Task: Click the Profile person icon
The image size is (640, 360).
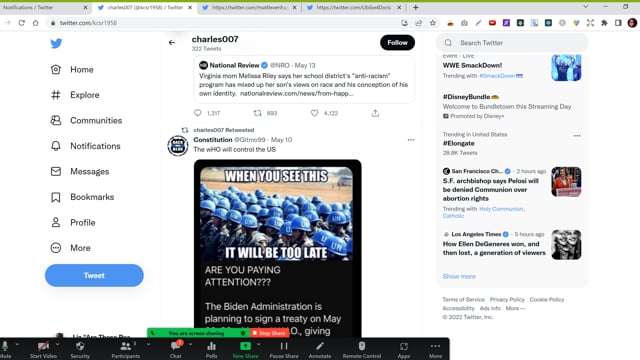Action: (x=56, y=222)
